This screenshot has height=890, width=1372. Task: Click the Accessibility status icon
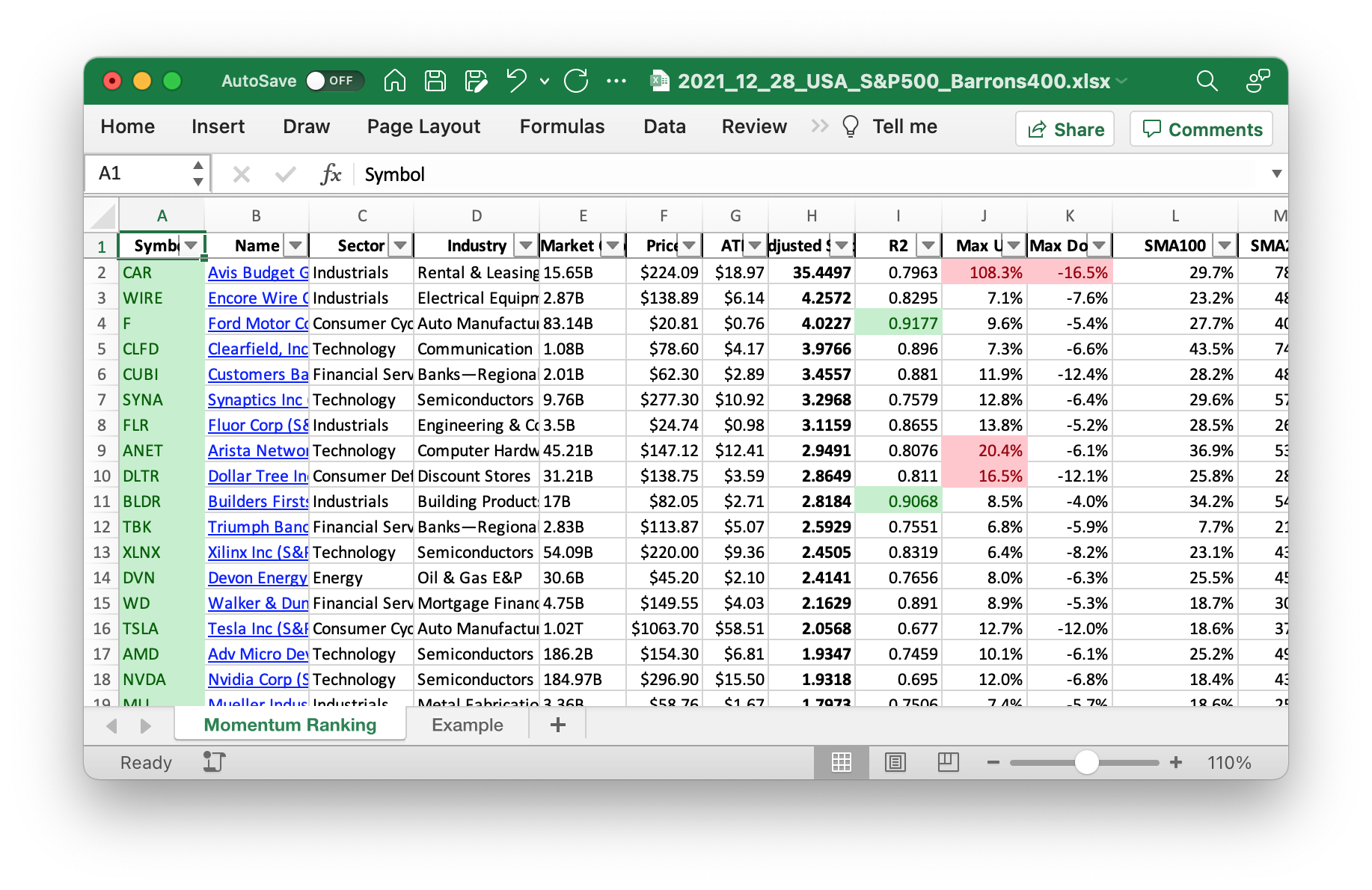click(214, 762)
